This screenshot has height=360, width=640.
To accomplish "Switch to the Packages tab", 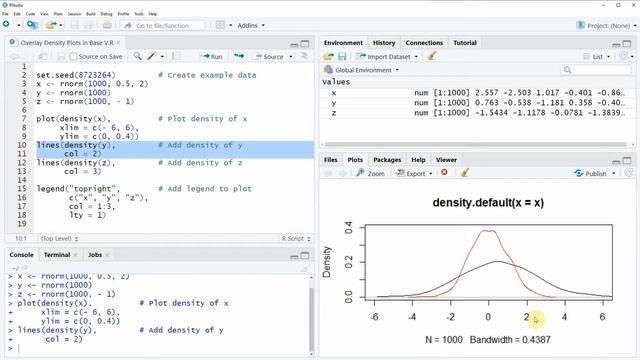I will coord(387,160).
